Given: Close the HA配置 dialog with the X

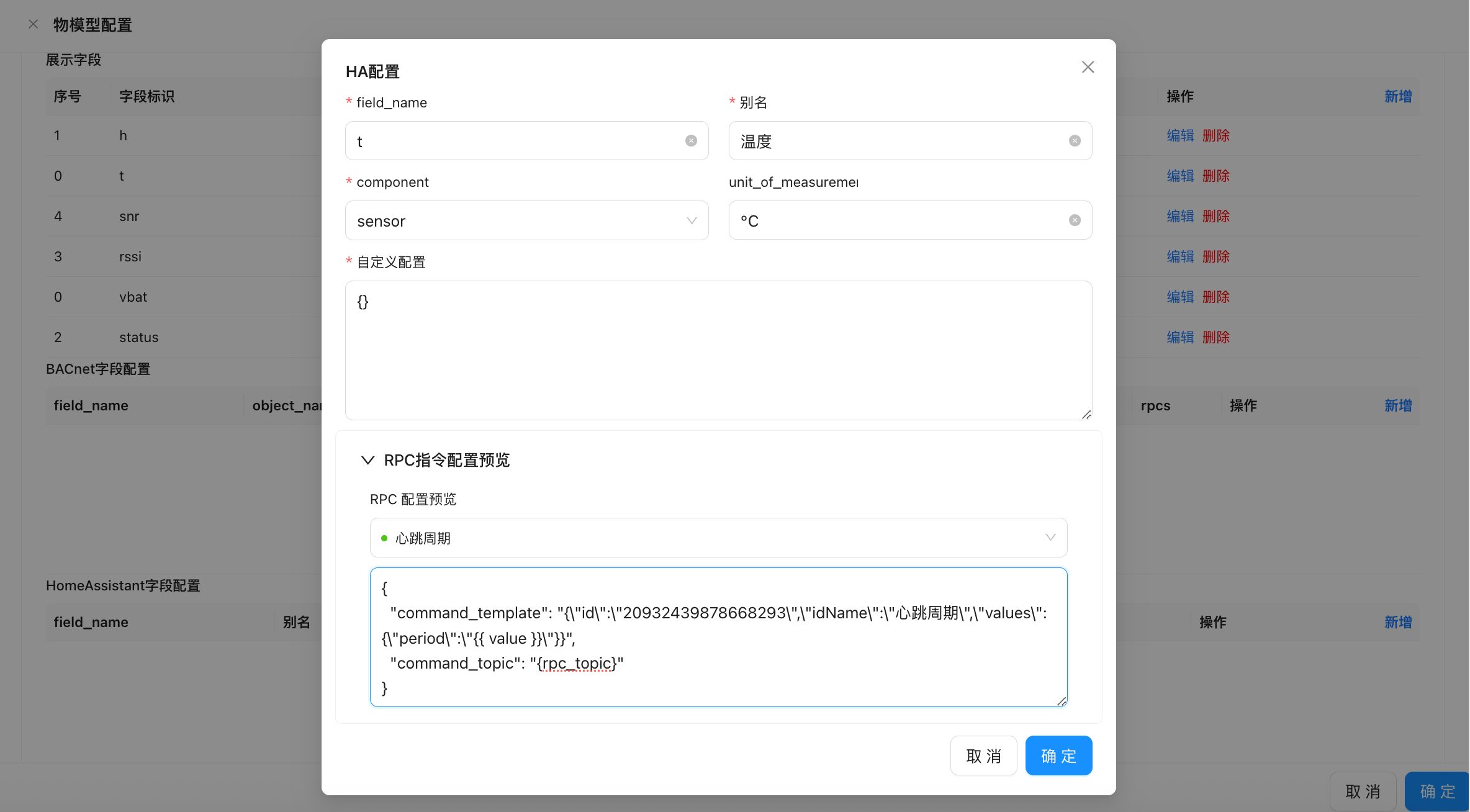Looking at the screenshot, I should click(x=1088, y=67).
